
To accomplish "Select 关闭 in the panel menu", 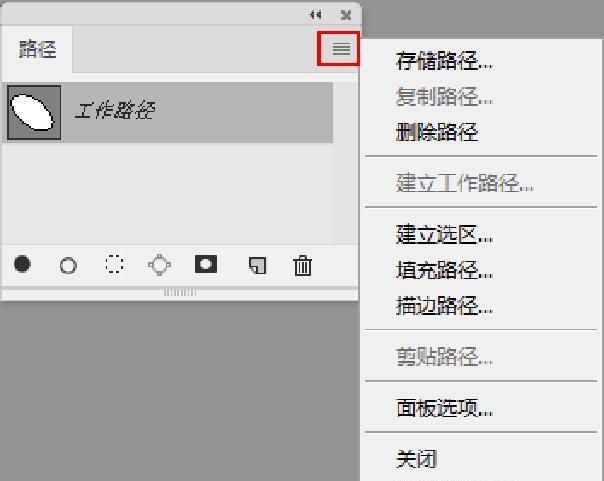I will [x=416, y=459].
